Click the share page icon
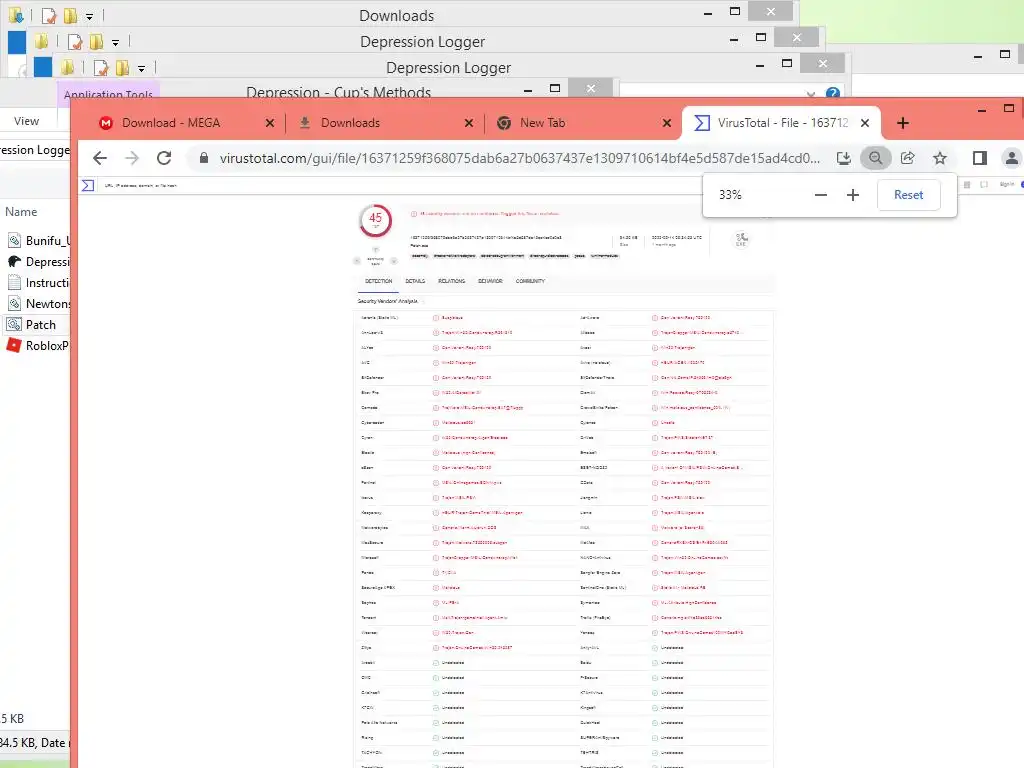This screenshot has height=768, width=1024. [908, 158]
